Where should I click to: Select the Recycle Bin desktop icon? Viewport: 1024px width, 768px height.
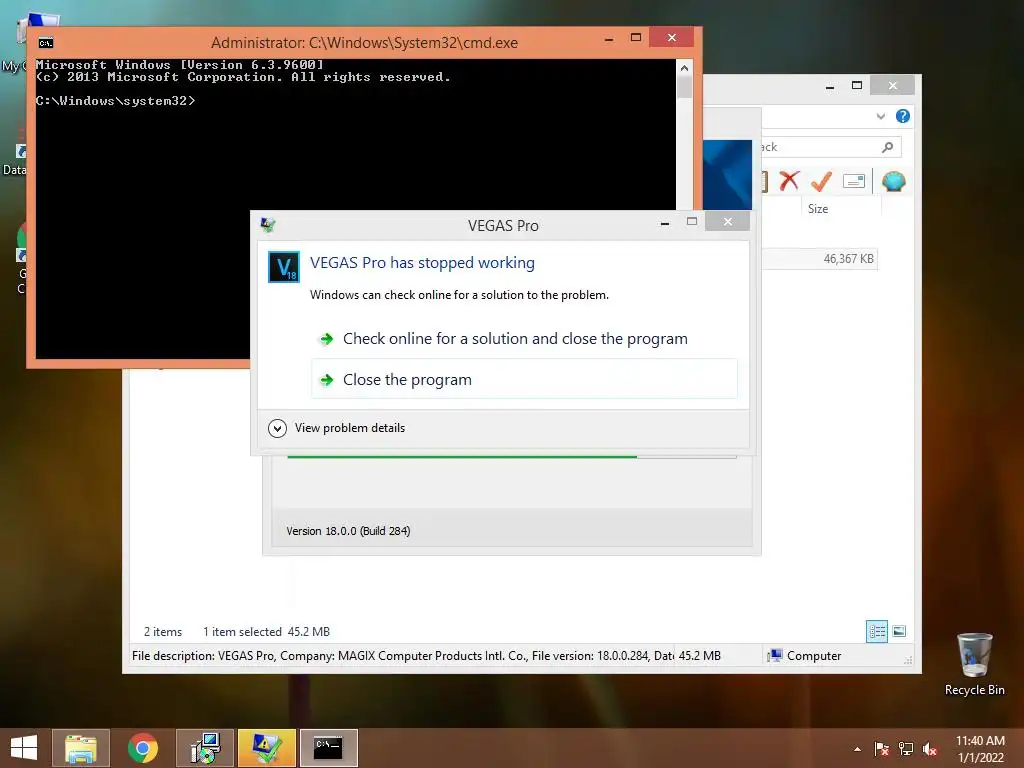click(x=974, y=664)
